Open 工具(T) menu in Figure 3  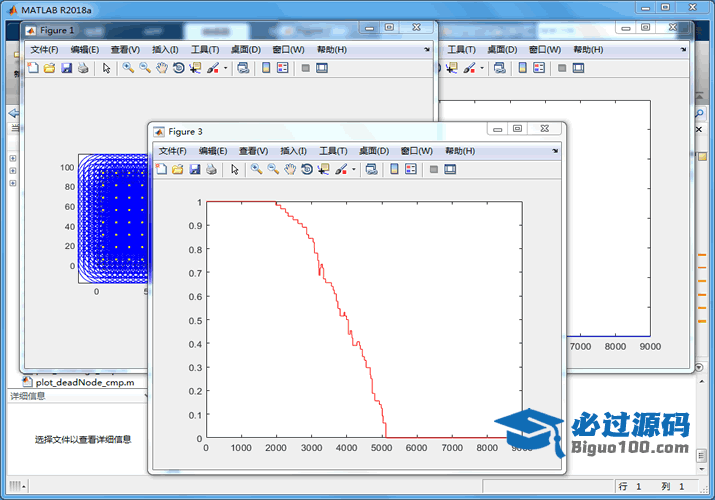tap(333, 151)
